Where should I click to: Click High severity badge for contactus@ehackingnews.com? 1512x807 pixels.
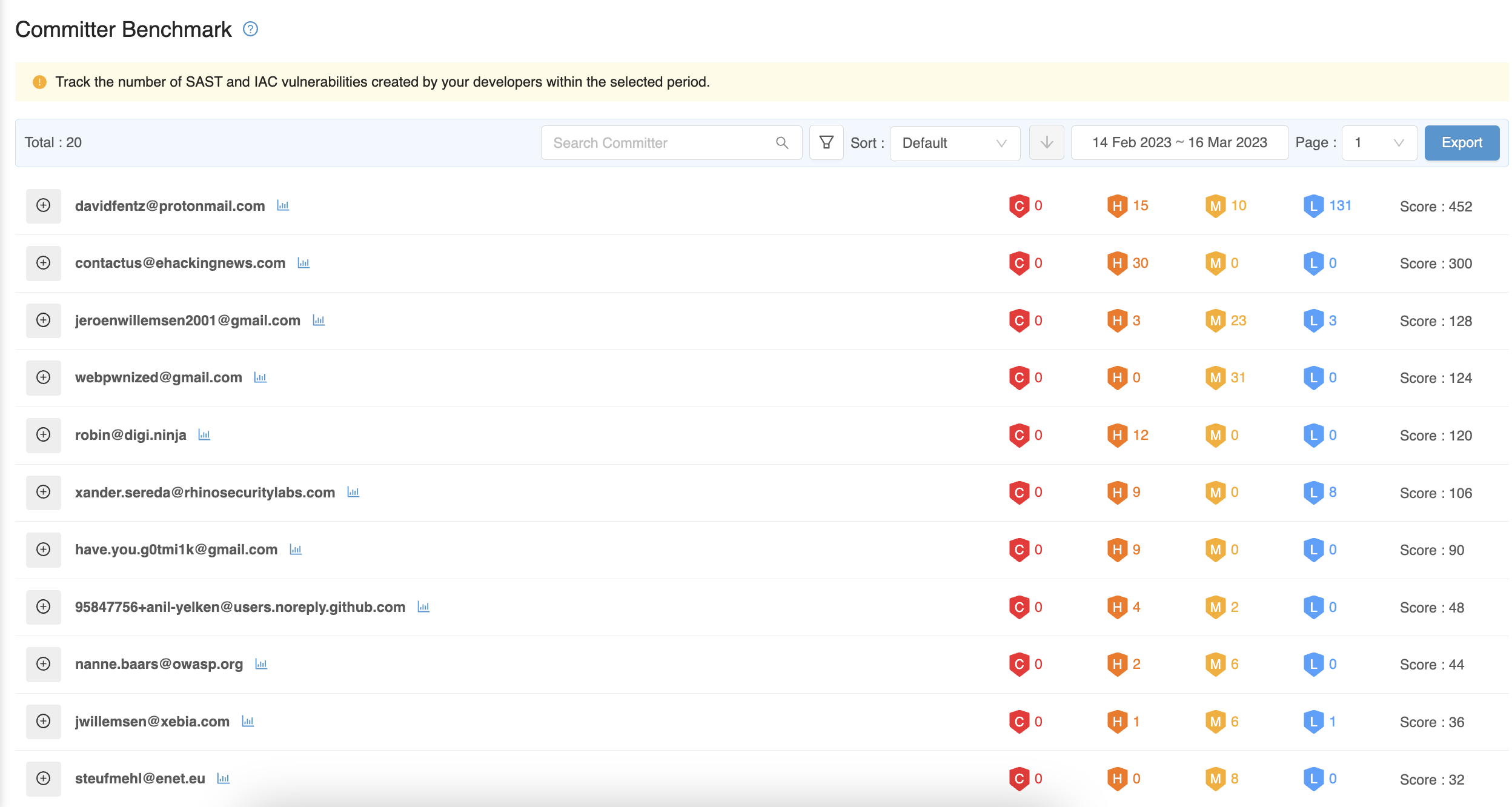(x=1117, y=263)
